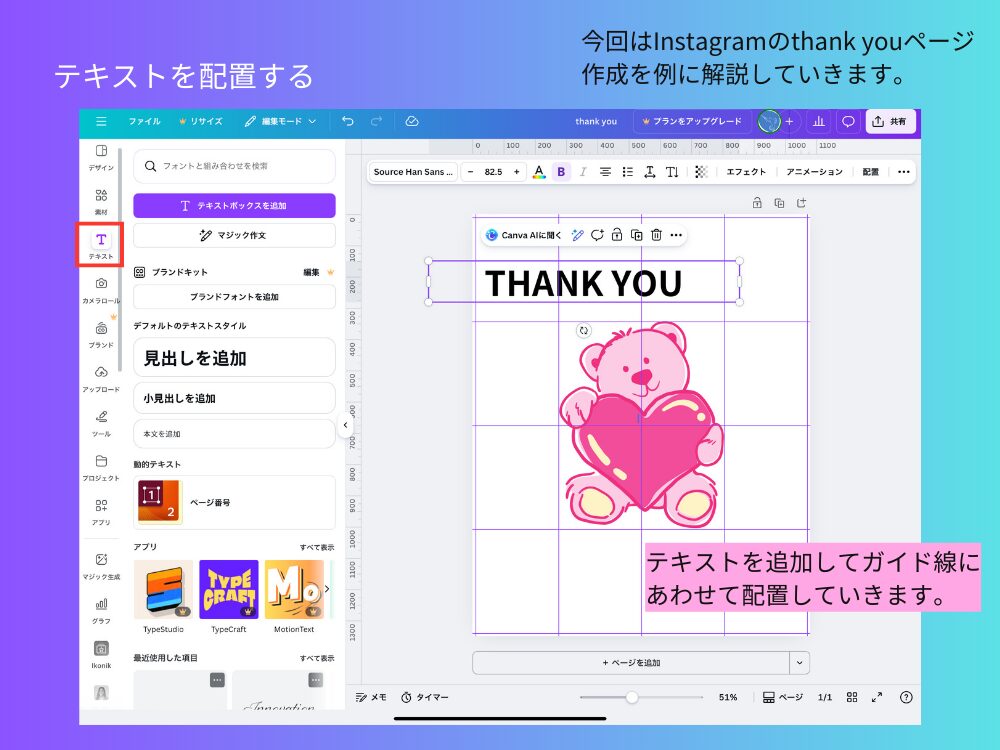Screen dimensions: 1000x750
Task: Open the ファイル menu
Action: pyautogui.click(x=145, y=121)
